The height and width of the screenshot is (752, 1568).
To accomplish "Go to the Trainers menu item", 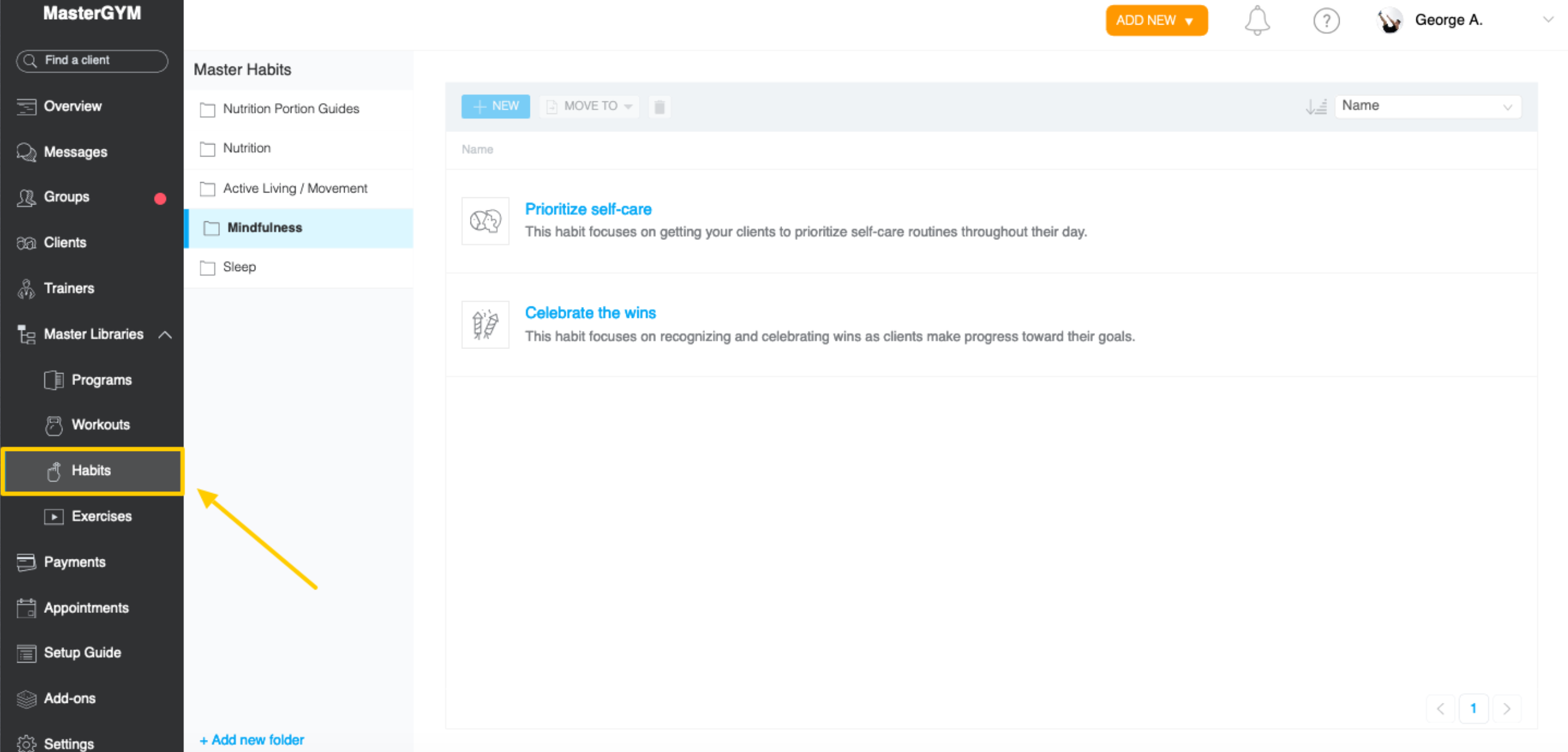I will [x=69, y=288].
